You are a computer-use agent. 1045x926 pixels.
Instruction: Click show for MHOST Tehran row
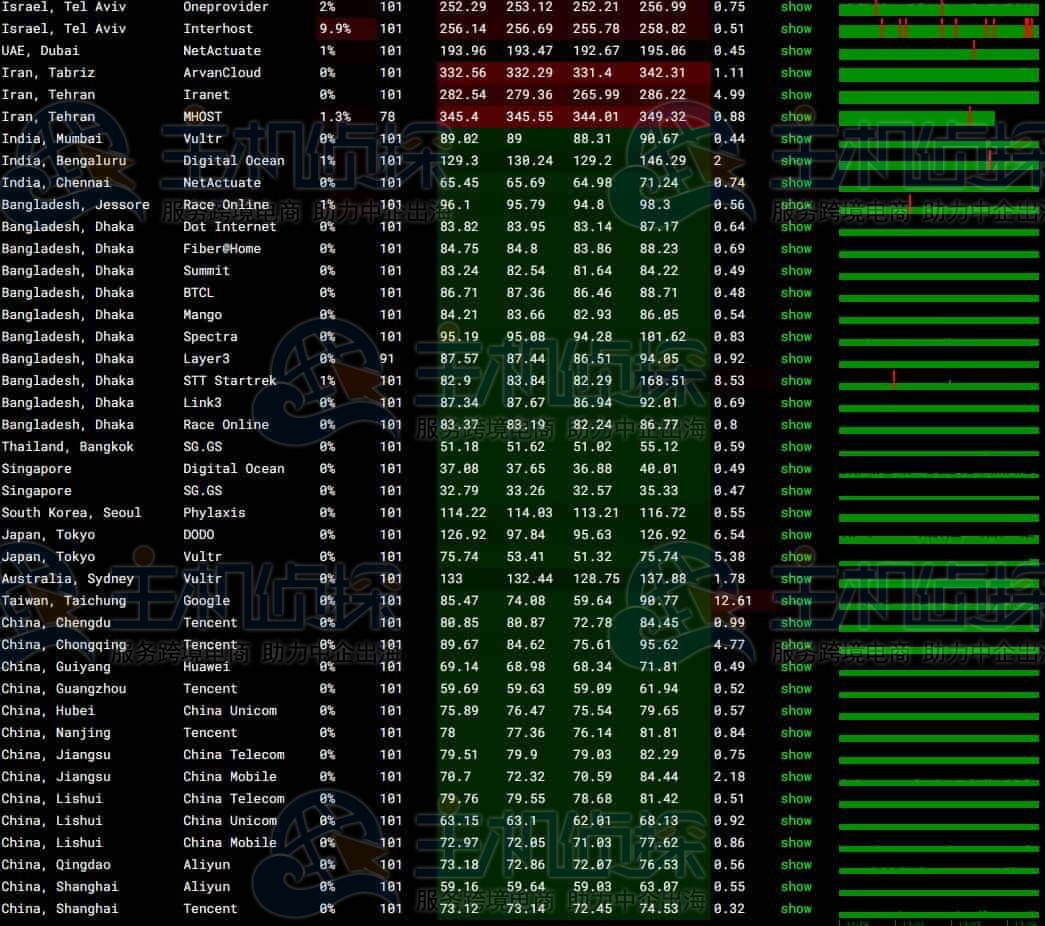[x=796, y=117]
